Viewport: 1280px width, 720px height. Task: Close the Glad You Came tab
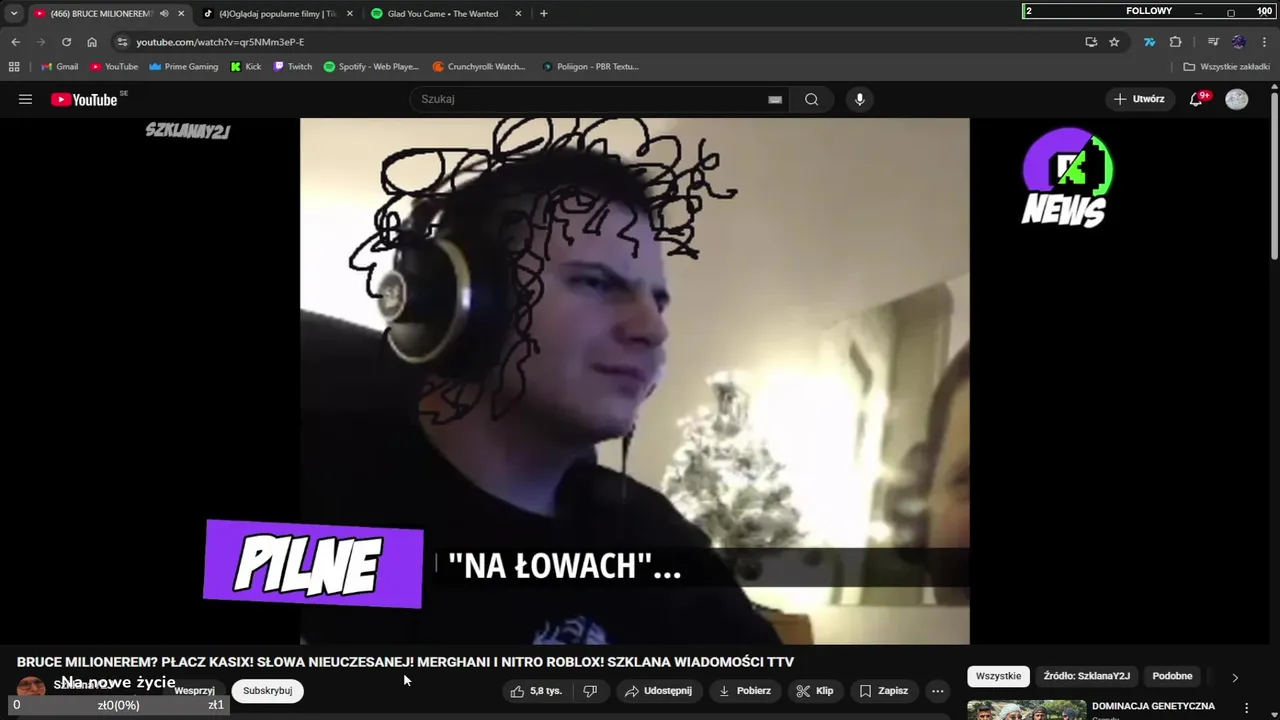click(518, 14)
